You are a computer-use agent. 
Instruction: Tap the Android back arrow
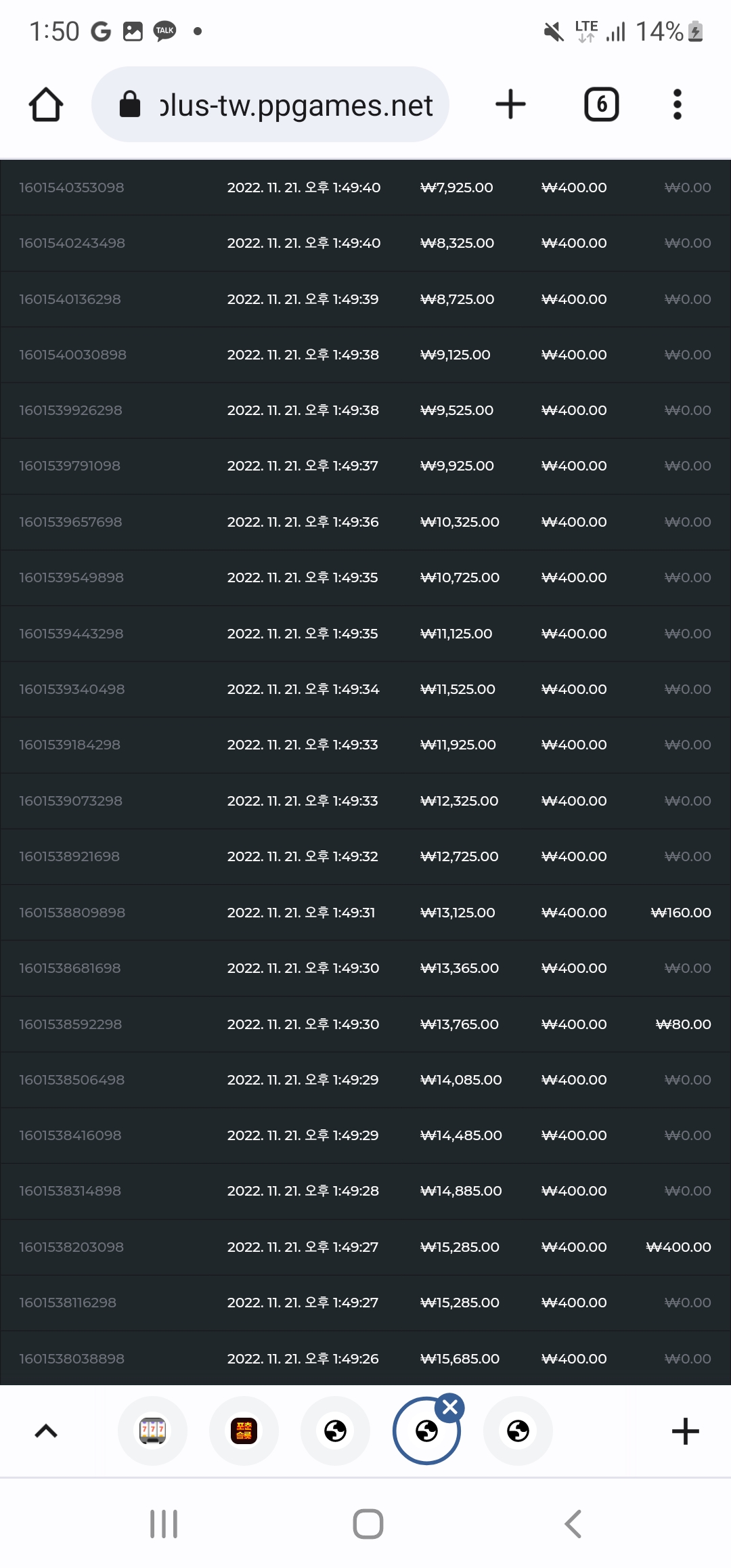(x=573, y=1523)
